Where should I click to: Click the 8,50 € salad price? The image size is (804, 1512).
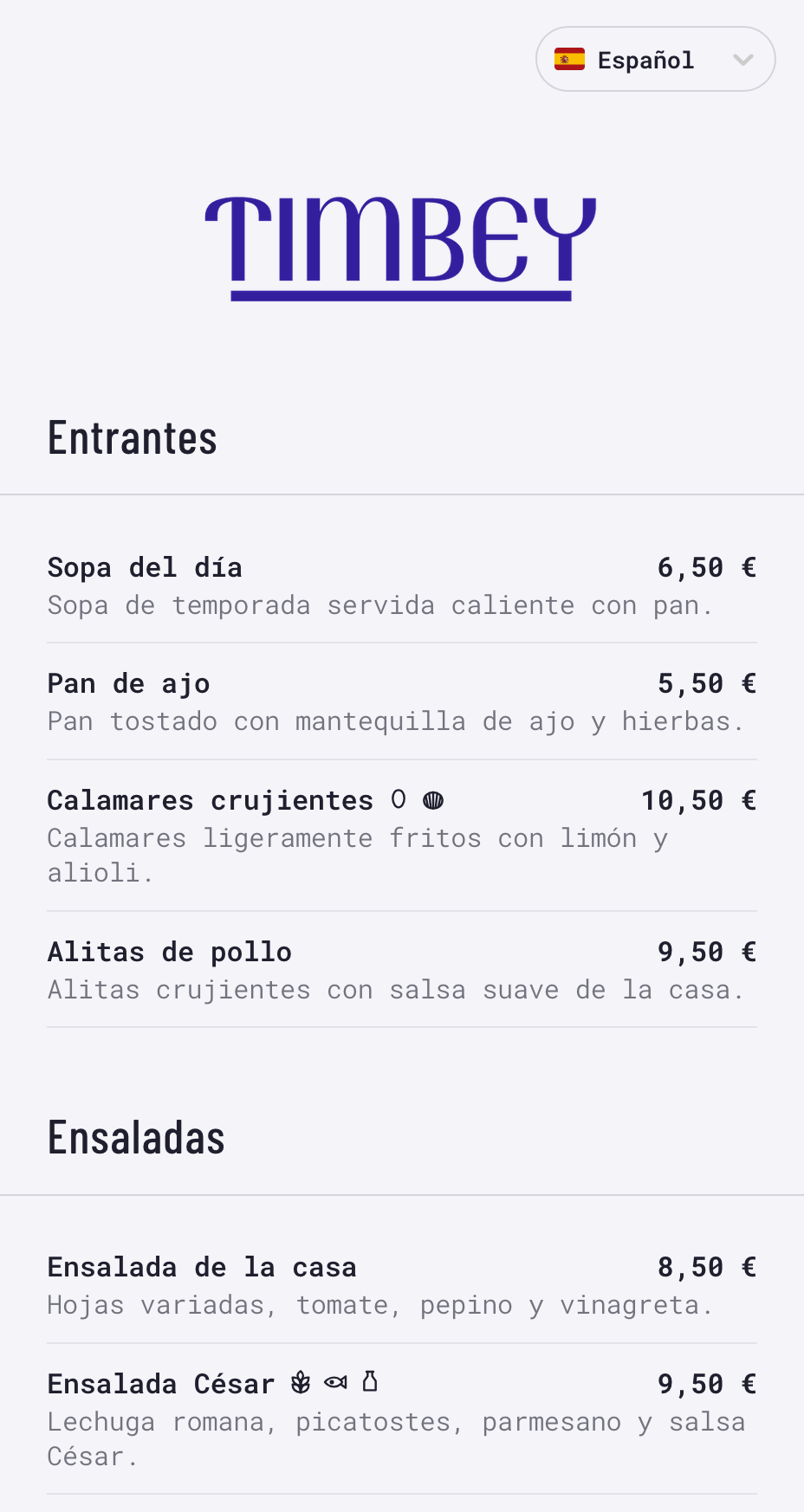tap(706, 1268)
